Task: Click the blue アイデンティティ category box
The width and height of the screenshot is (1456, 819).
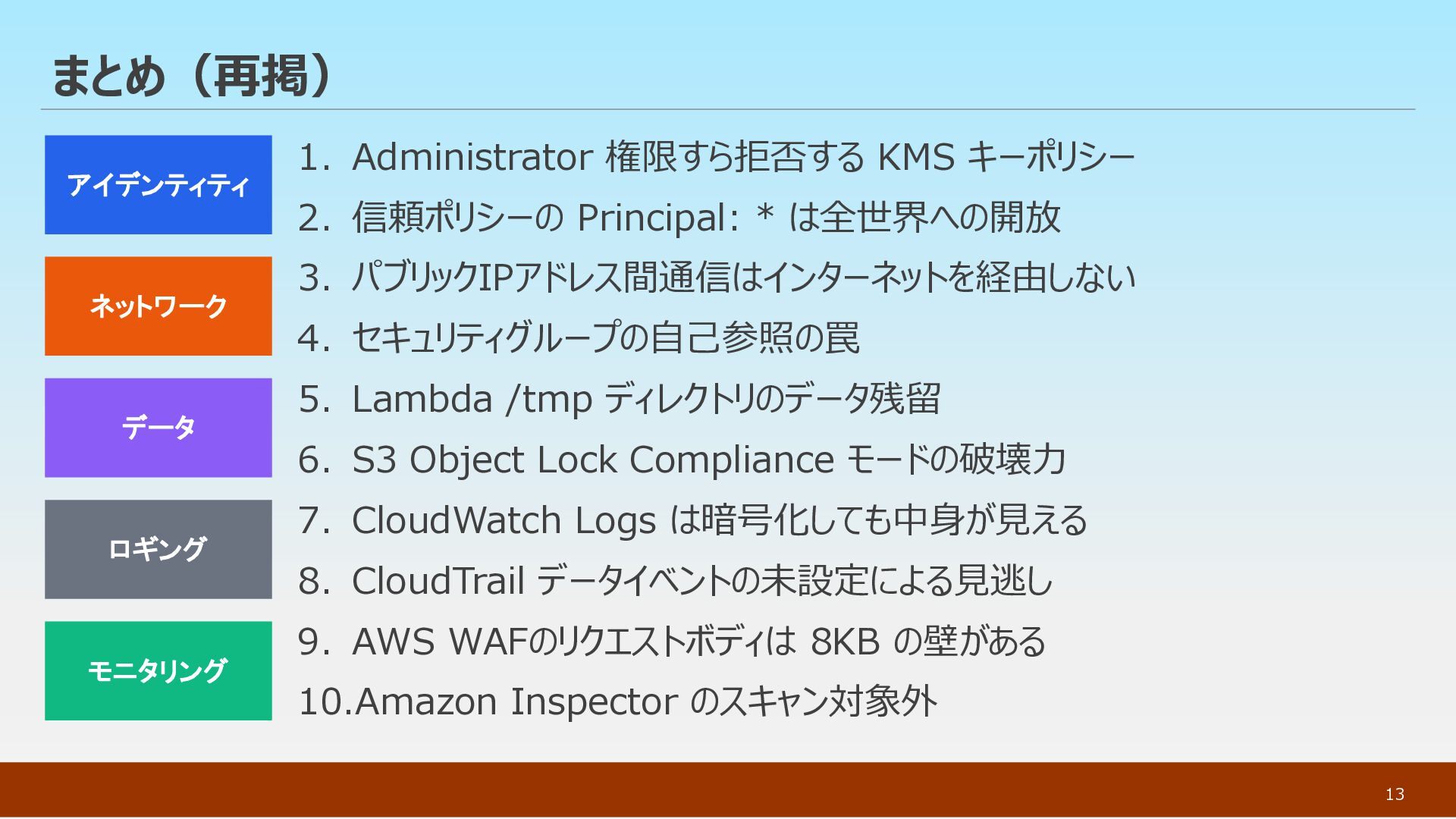Action: (158, 185)
